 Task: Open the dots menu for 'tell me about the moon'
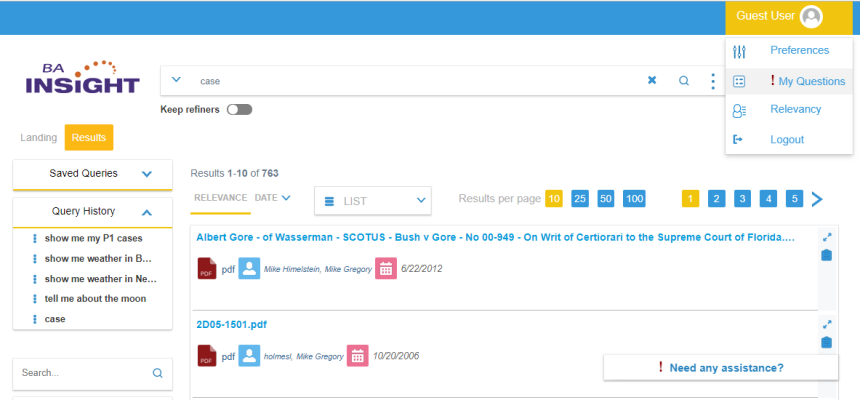pyautogui.click(x=35, y=299)
